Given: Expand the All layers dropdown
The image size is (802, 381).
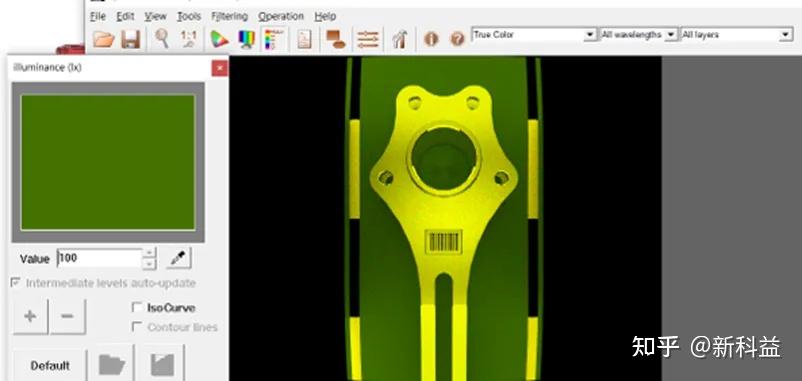Looking at the screenshot, I should (x=737, y=35).
